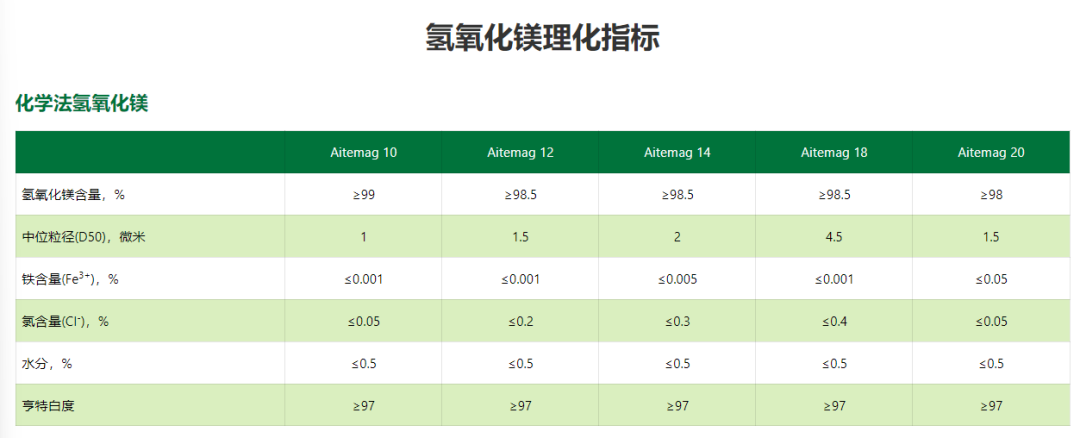Click the iron content ≤0.05 for Aitemag 20
The width and height of the screenshot is (1080, 438).
coord(991,279)
